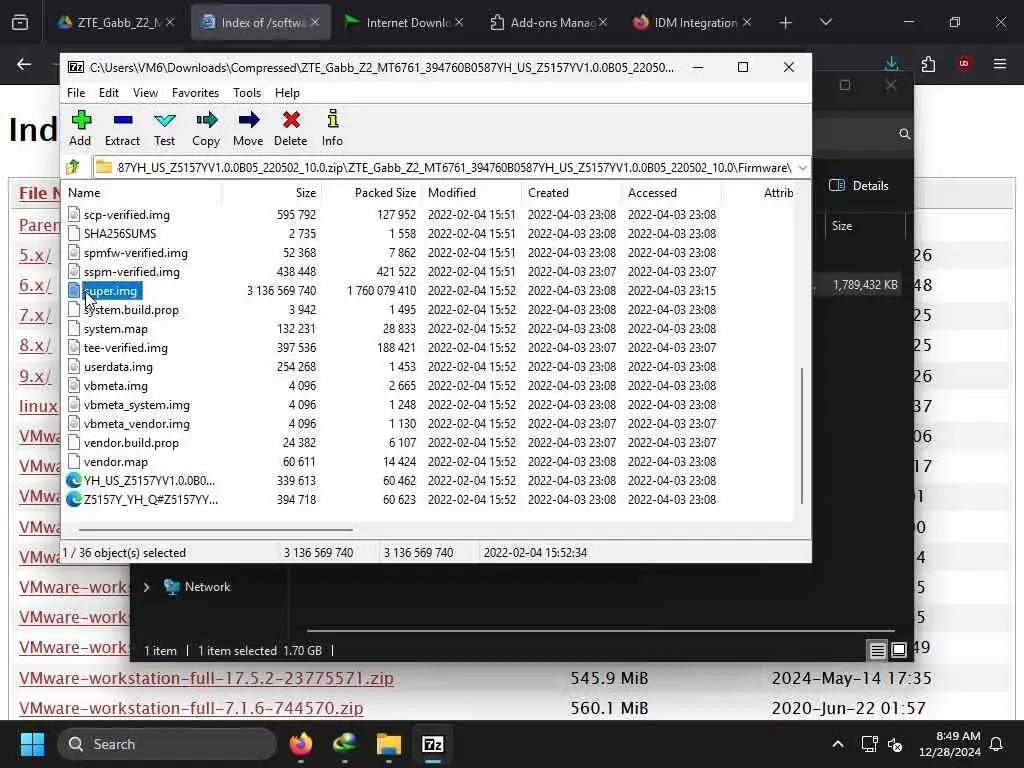Viewport: 1024px width, 768px height.
Task: Select the system.map file
Action: (116, 328)
